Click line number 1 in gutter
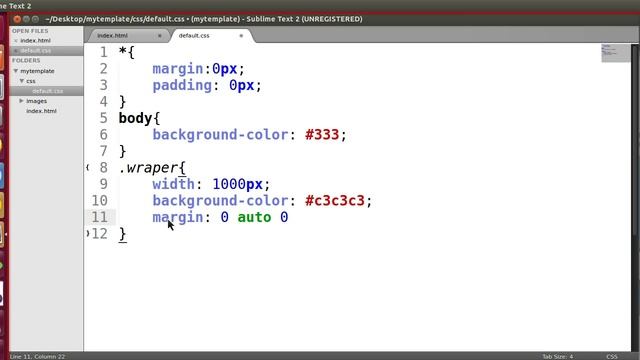This screenshot has width=640, height=360. coord(103,52)
